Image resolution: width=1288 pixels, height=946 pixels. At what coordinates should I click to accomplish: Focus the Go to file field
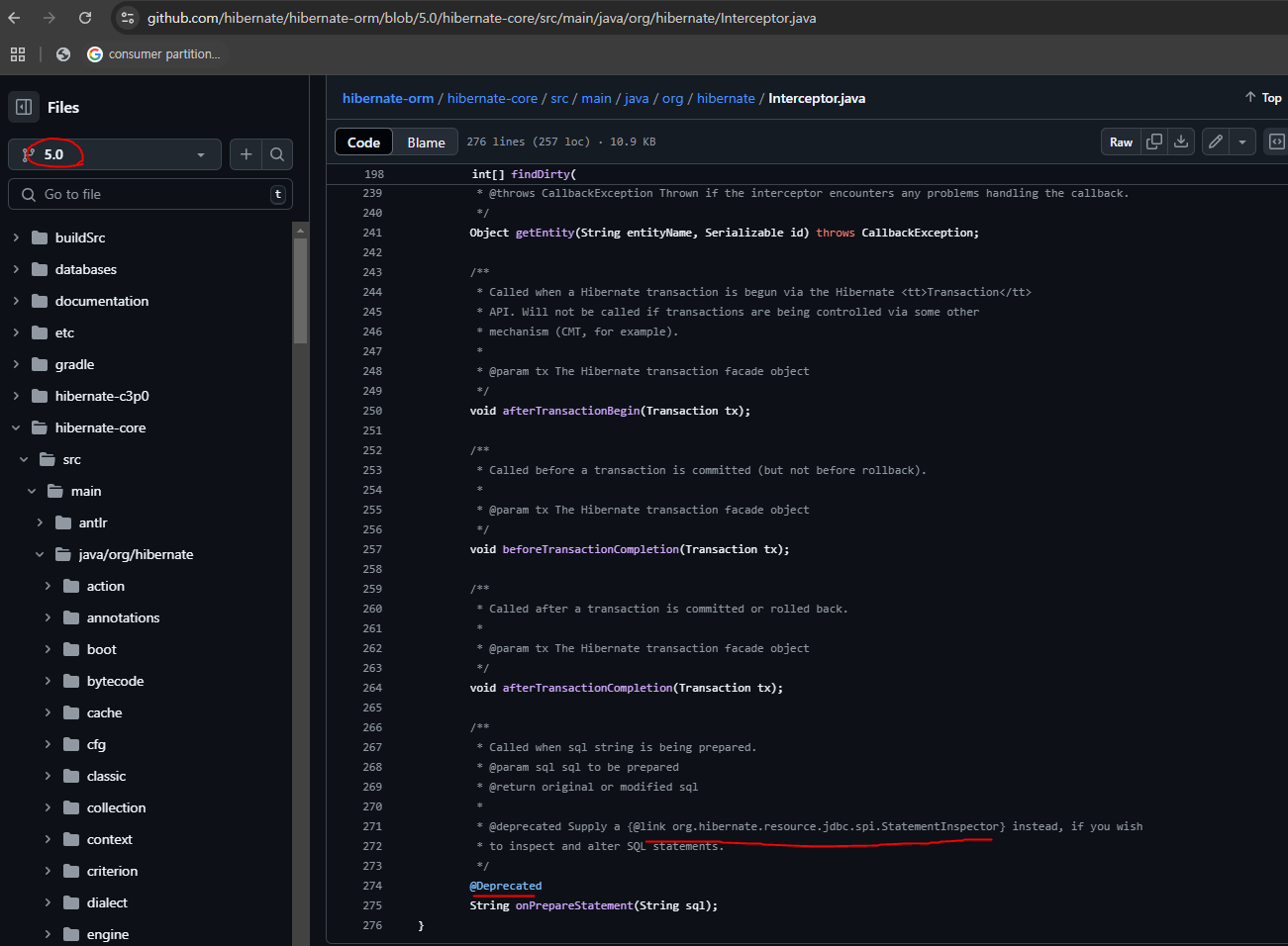click(150, 194)
